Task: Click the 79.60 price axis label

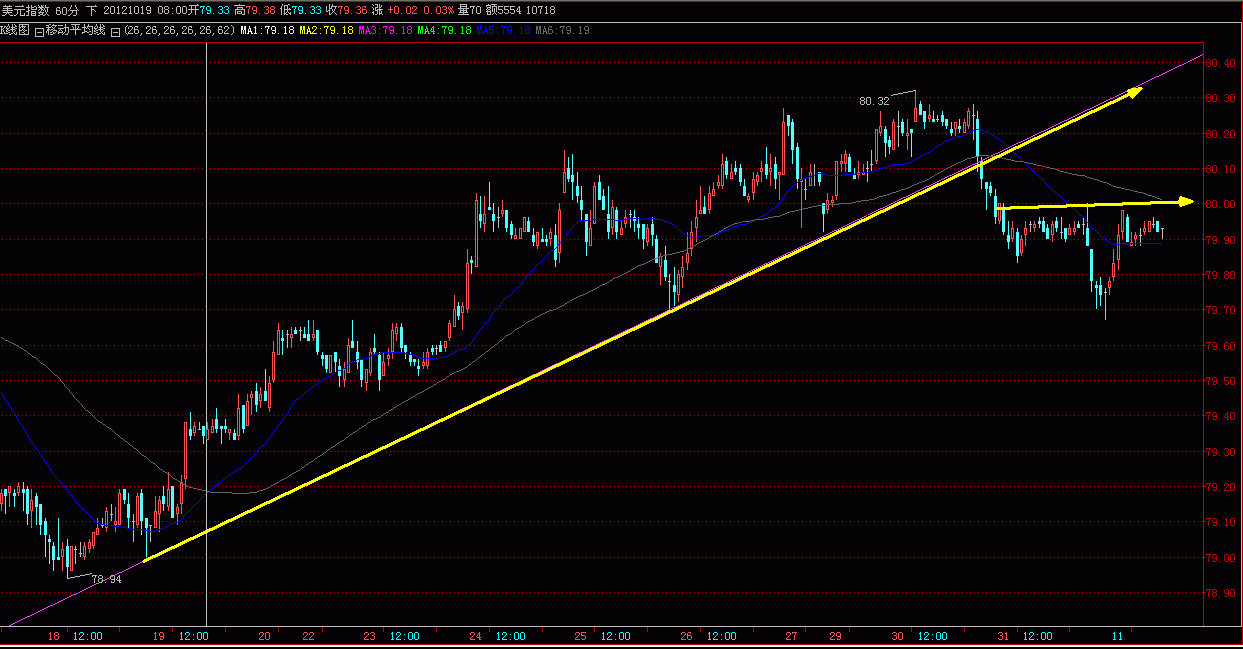Action: coord(1221,346)
